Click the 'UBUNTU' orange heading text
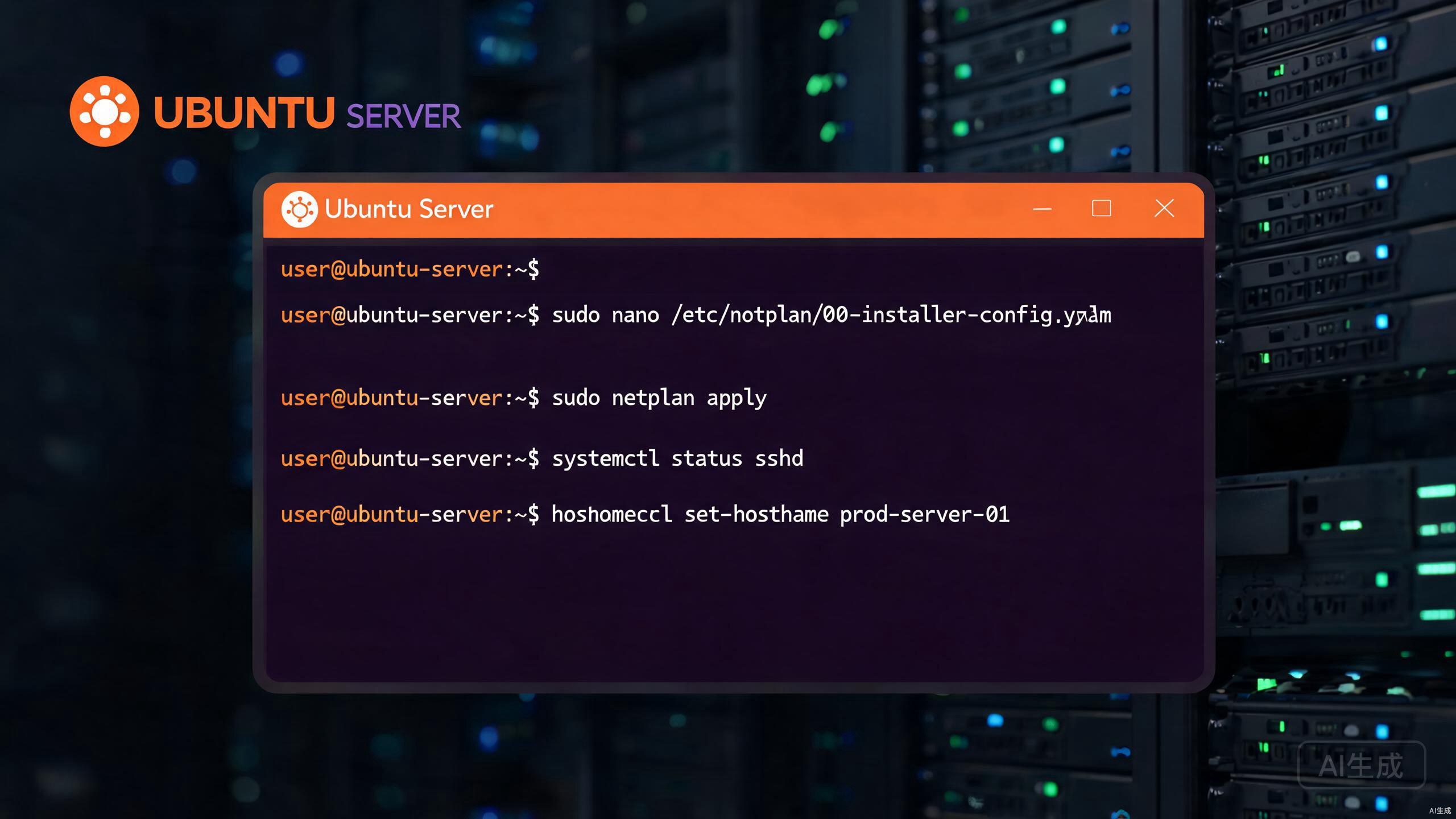 coord(244,113)
